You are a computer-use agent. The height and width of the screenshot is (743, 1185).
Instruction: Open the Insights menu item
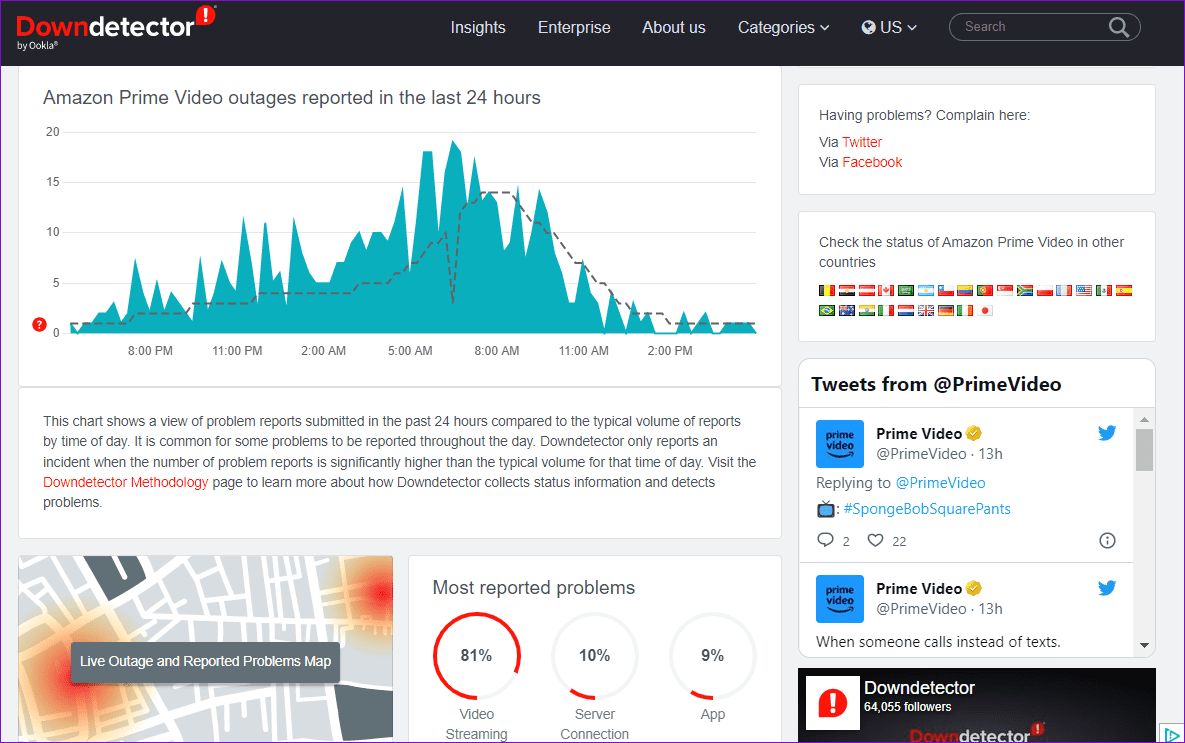pyautogui.click(x=478, y=27)
